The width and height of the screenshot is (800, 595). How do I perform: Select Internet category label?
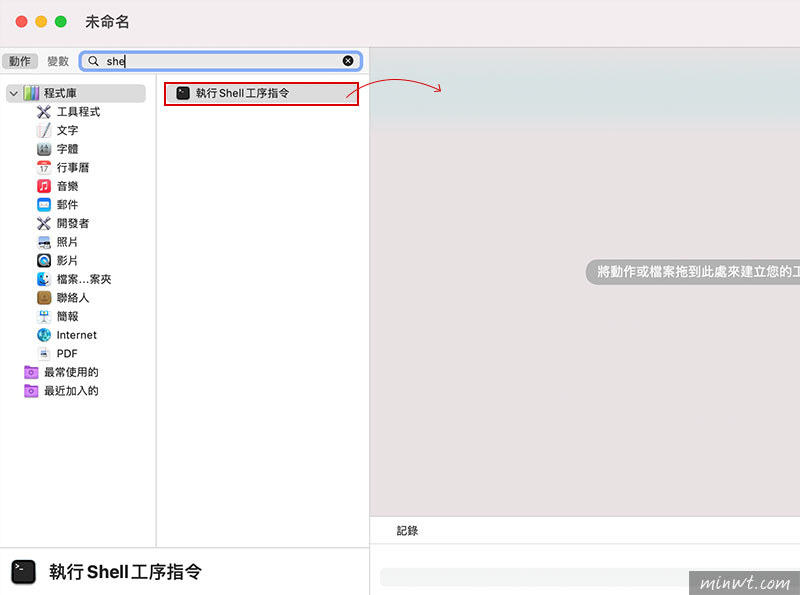tap(77, 335)
